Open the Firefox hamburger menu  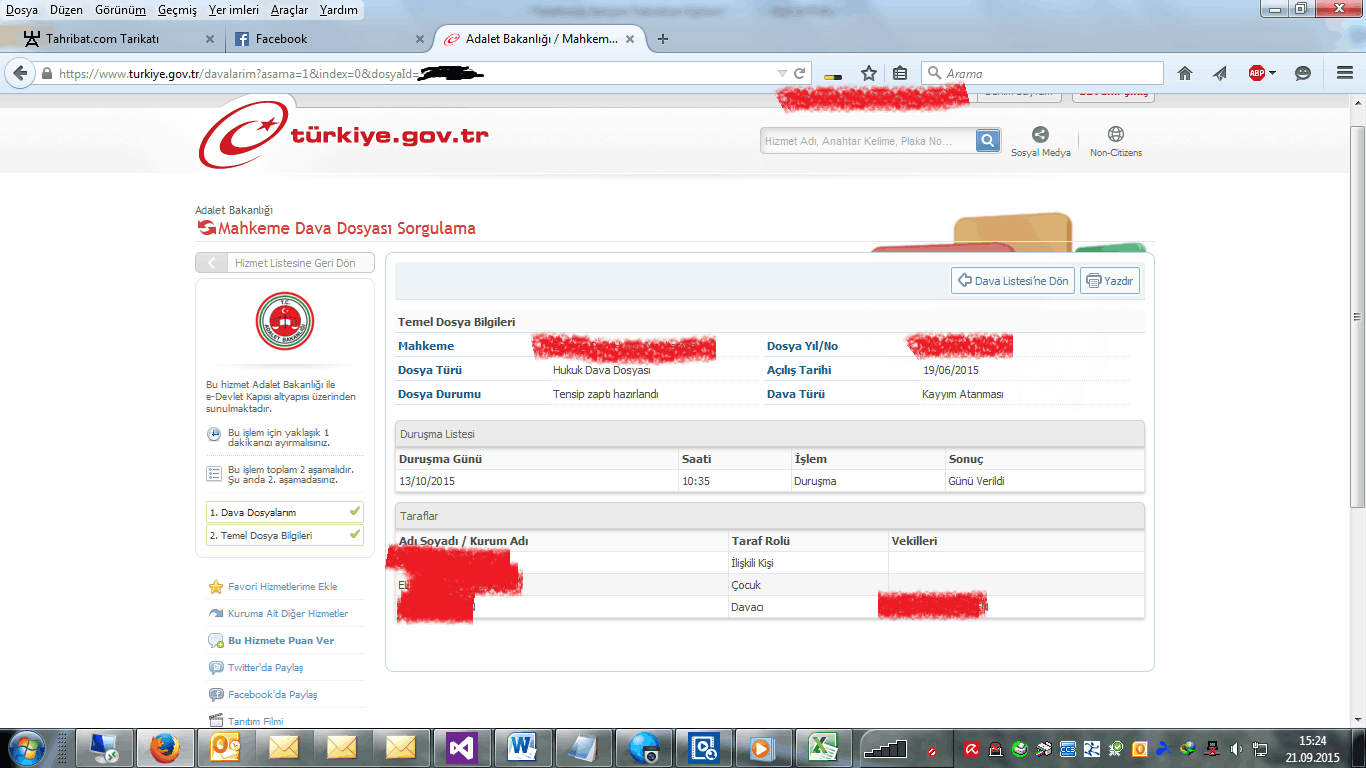1345,73
